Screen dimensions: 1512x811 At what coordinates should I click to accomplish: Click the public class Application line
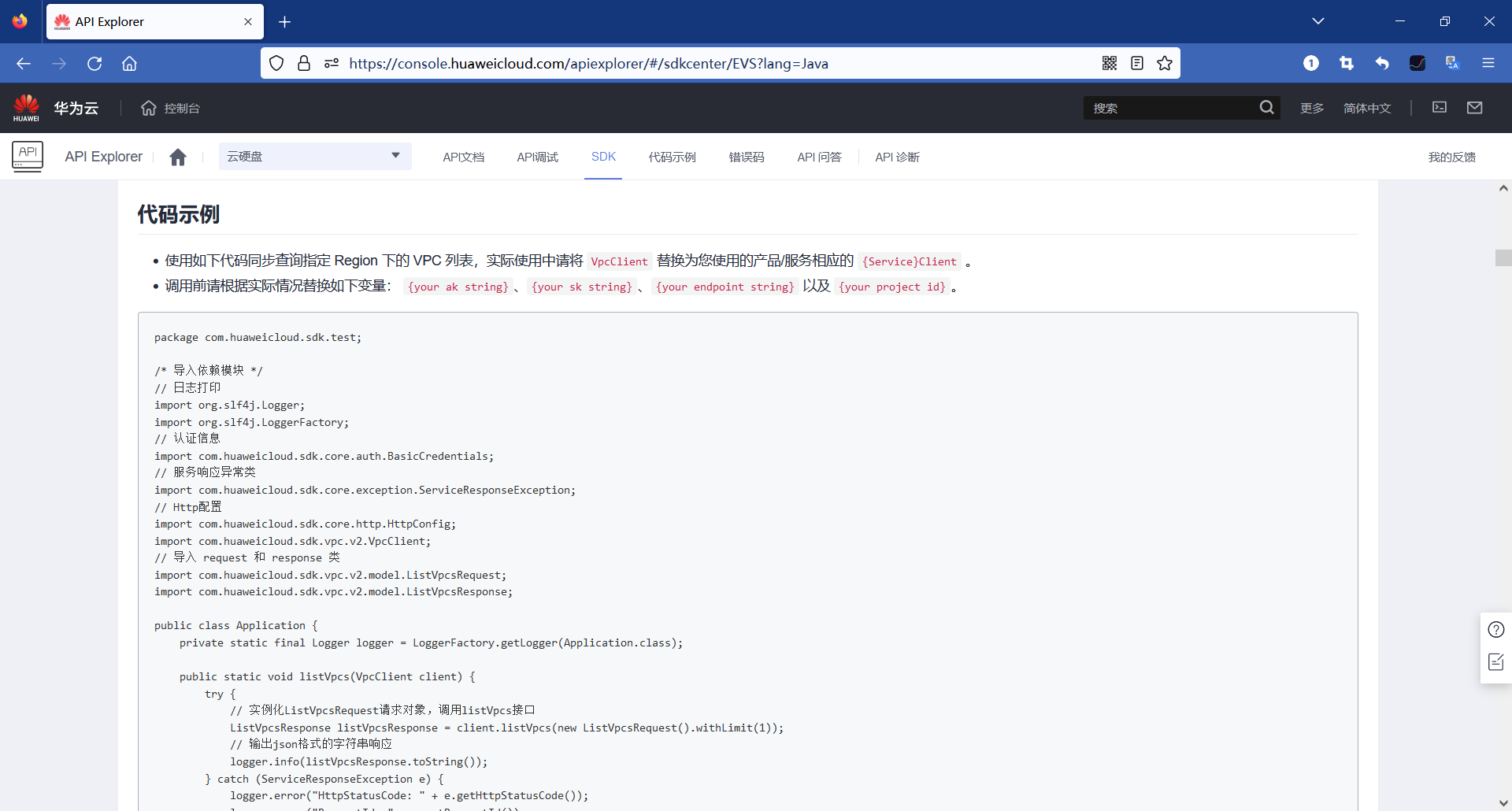pos(236,625)
